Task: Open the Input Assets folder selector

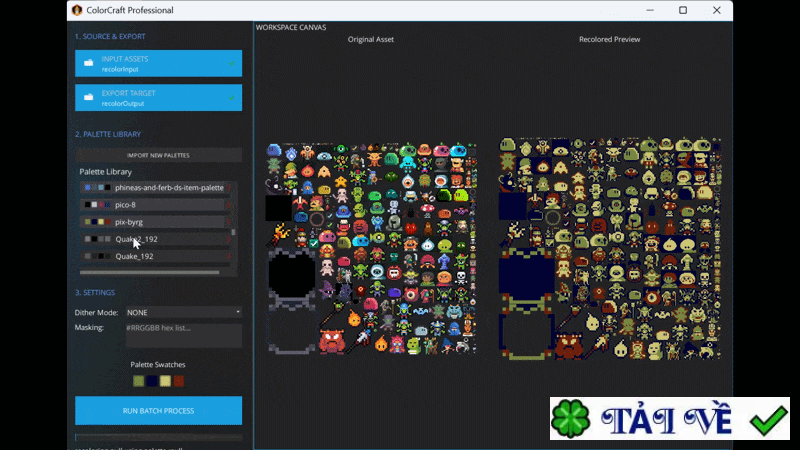Action: (x=158, y=63)
